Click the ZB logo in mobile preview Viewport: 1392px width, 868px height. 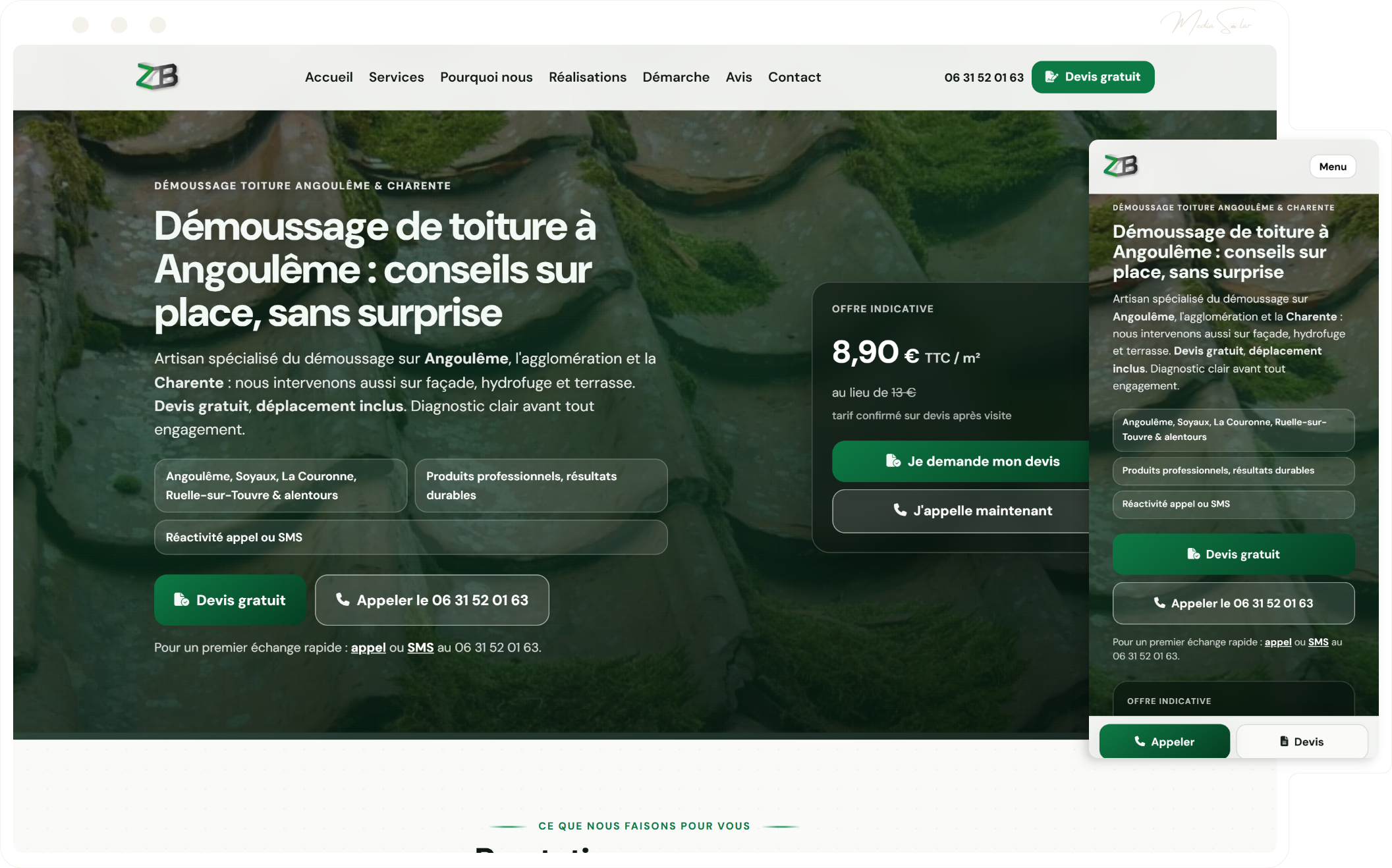(1121, 166)
